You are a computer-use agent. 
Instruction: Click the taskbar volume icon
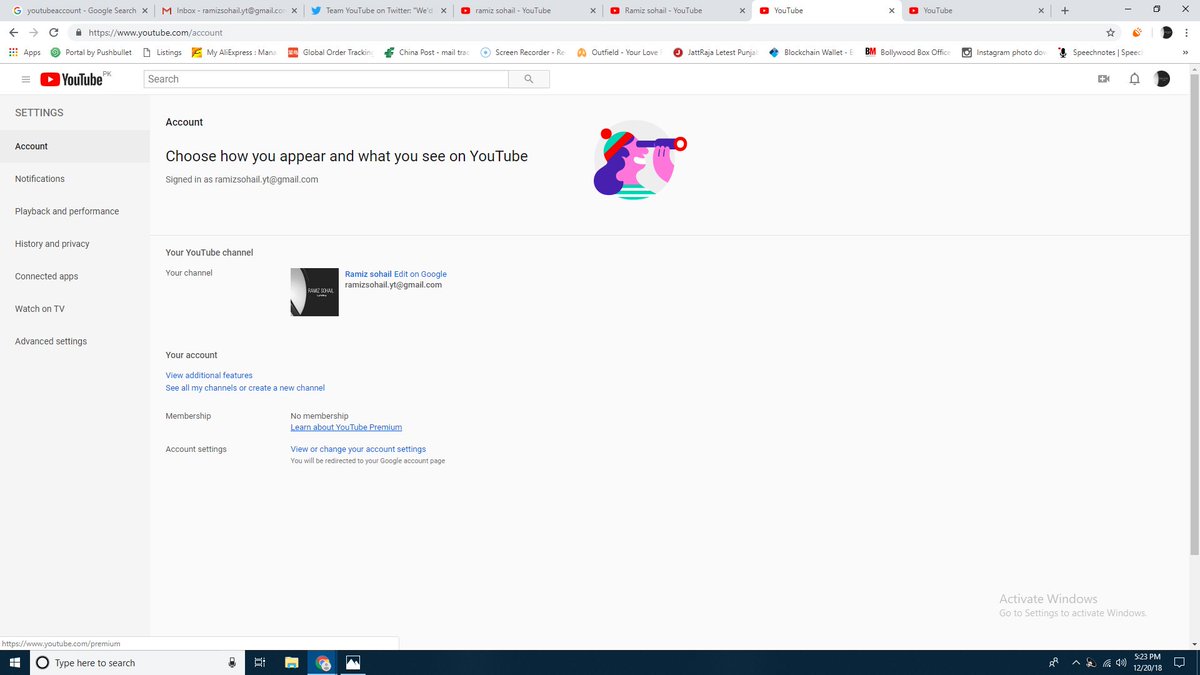[x=1121, y=662]
